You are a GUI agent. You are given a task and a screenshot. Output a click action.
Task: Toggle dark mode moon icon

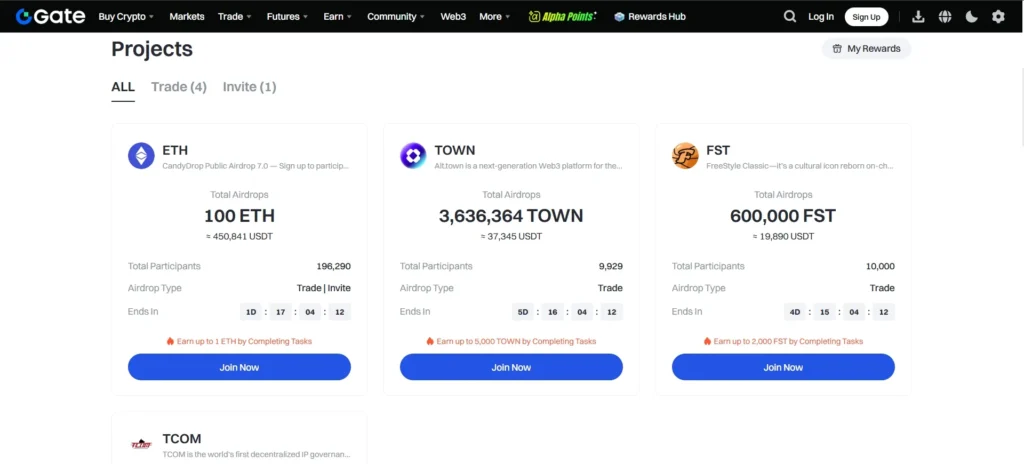coord(972,17)
